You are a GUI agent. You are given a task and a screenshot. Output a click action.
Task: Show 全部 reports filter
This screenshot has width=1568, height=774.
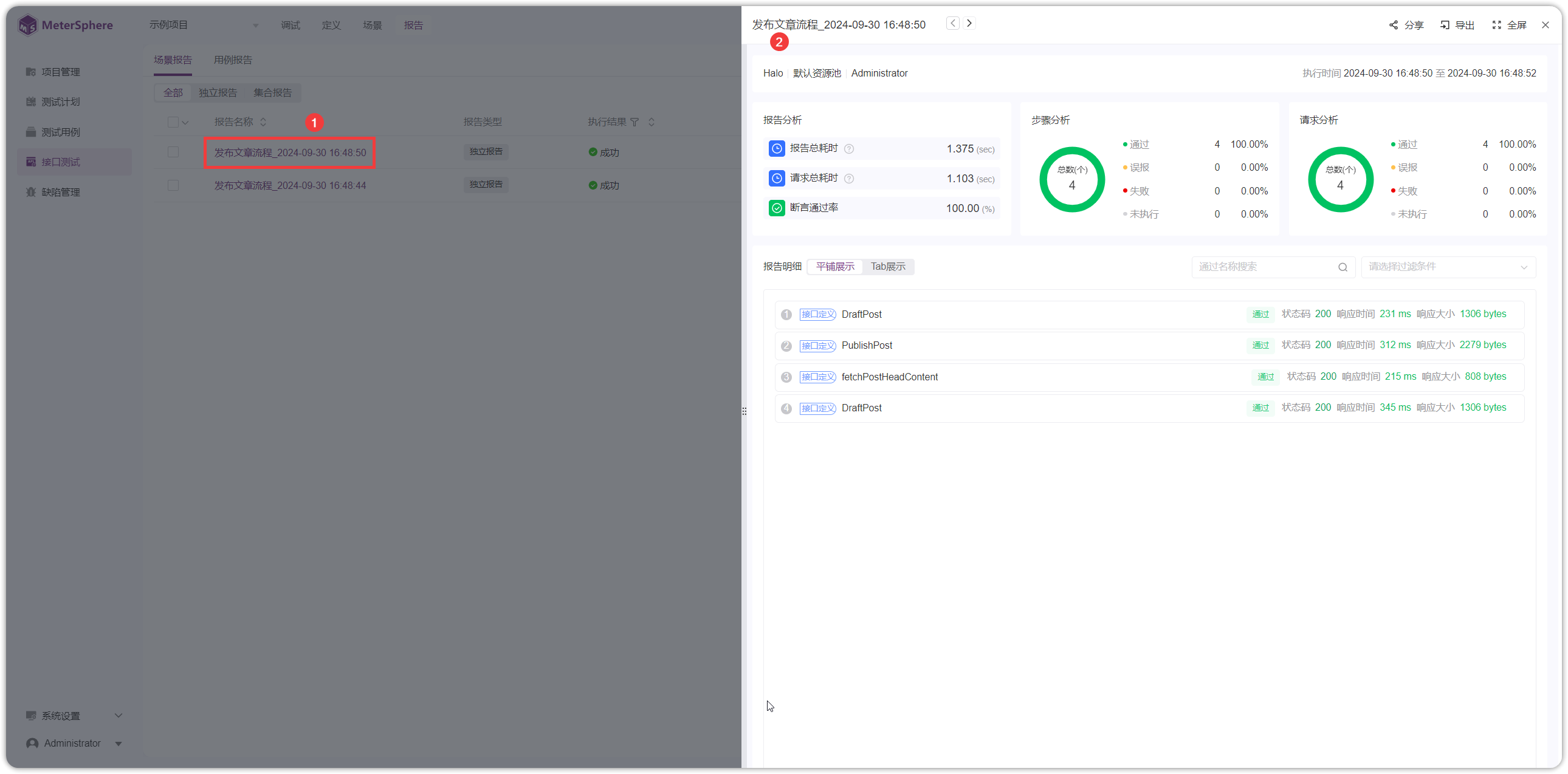click(173, 92)
